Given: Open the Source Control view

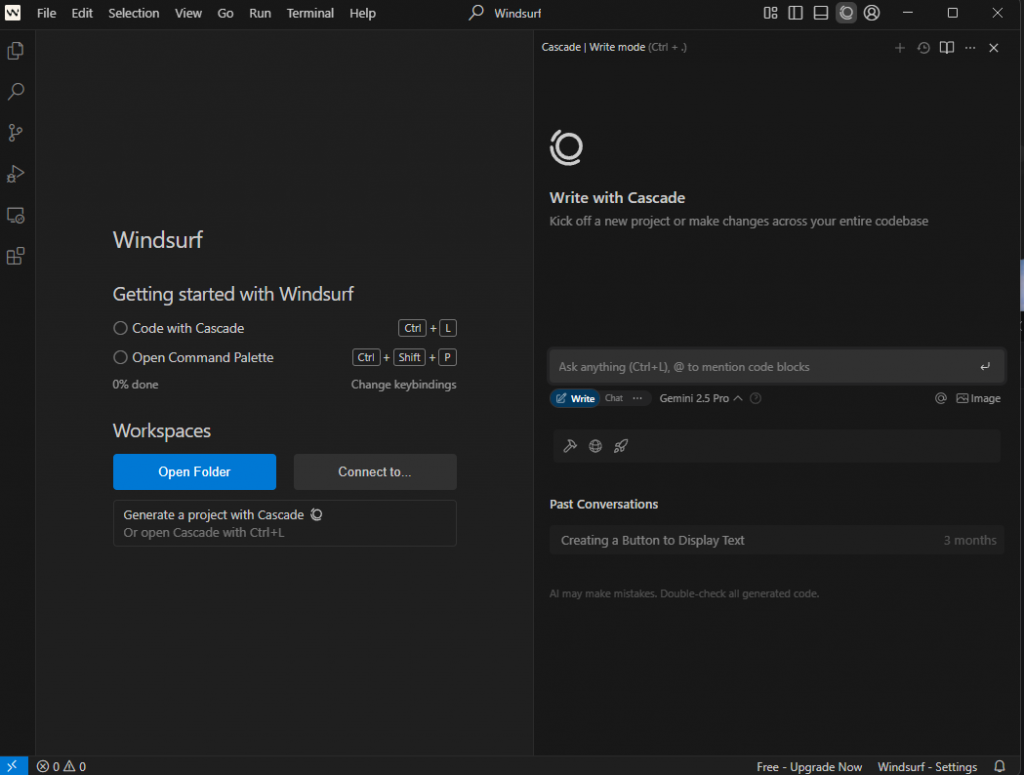Looking at the screenshot, I should (x=15, y=133).
